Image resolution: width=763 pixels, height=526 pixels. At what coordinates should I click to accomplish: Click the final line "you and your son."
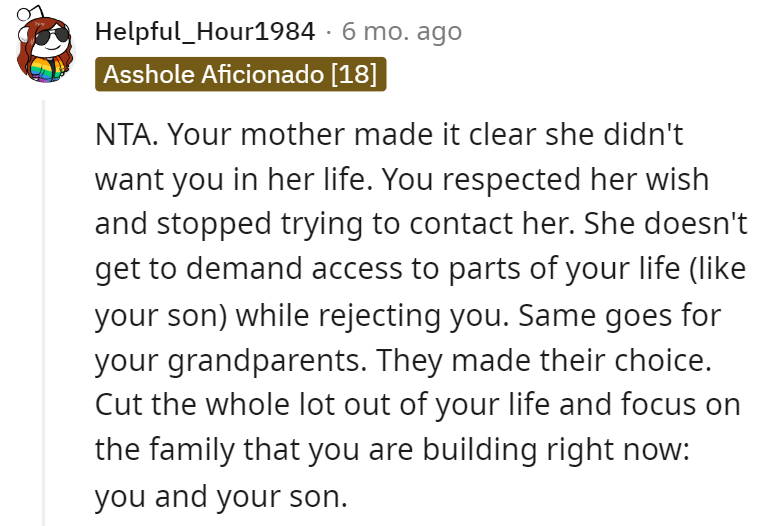[221, 495]
